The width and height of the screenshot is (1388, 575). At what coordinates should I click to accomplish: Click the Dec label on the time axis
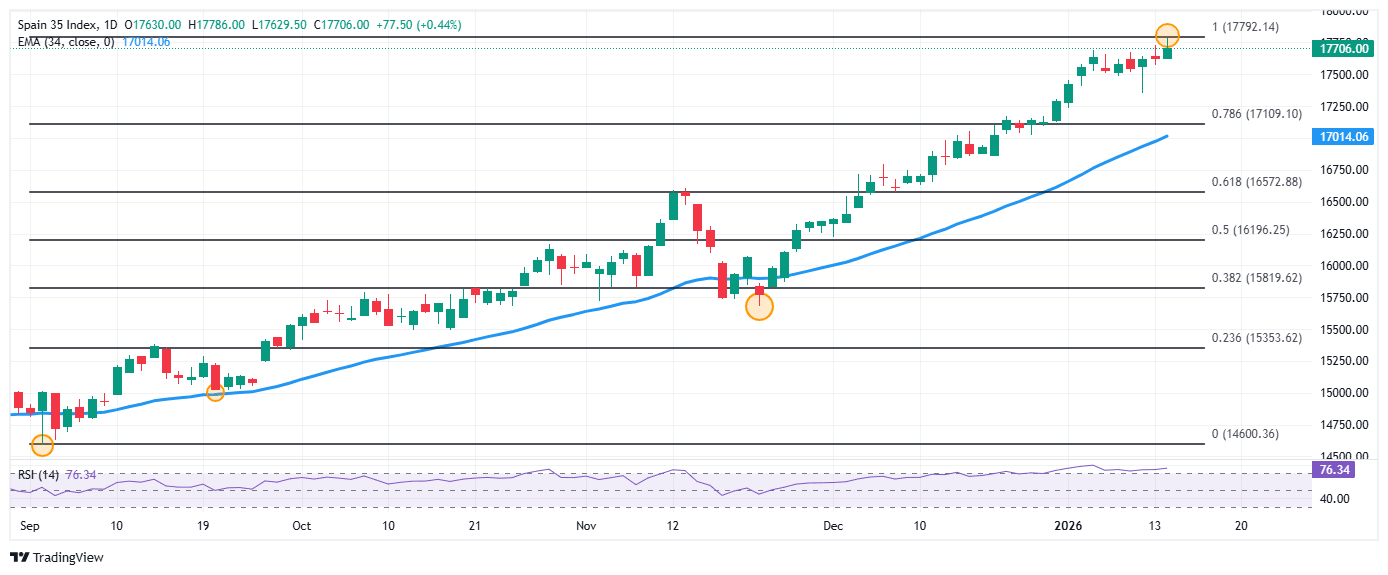point(832,525)
